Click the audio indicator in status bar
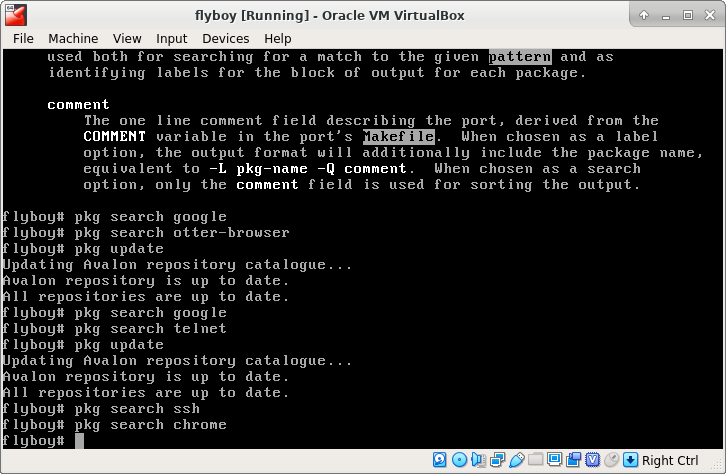This screenshot has height=474, width=726. coord(478,460)
